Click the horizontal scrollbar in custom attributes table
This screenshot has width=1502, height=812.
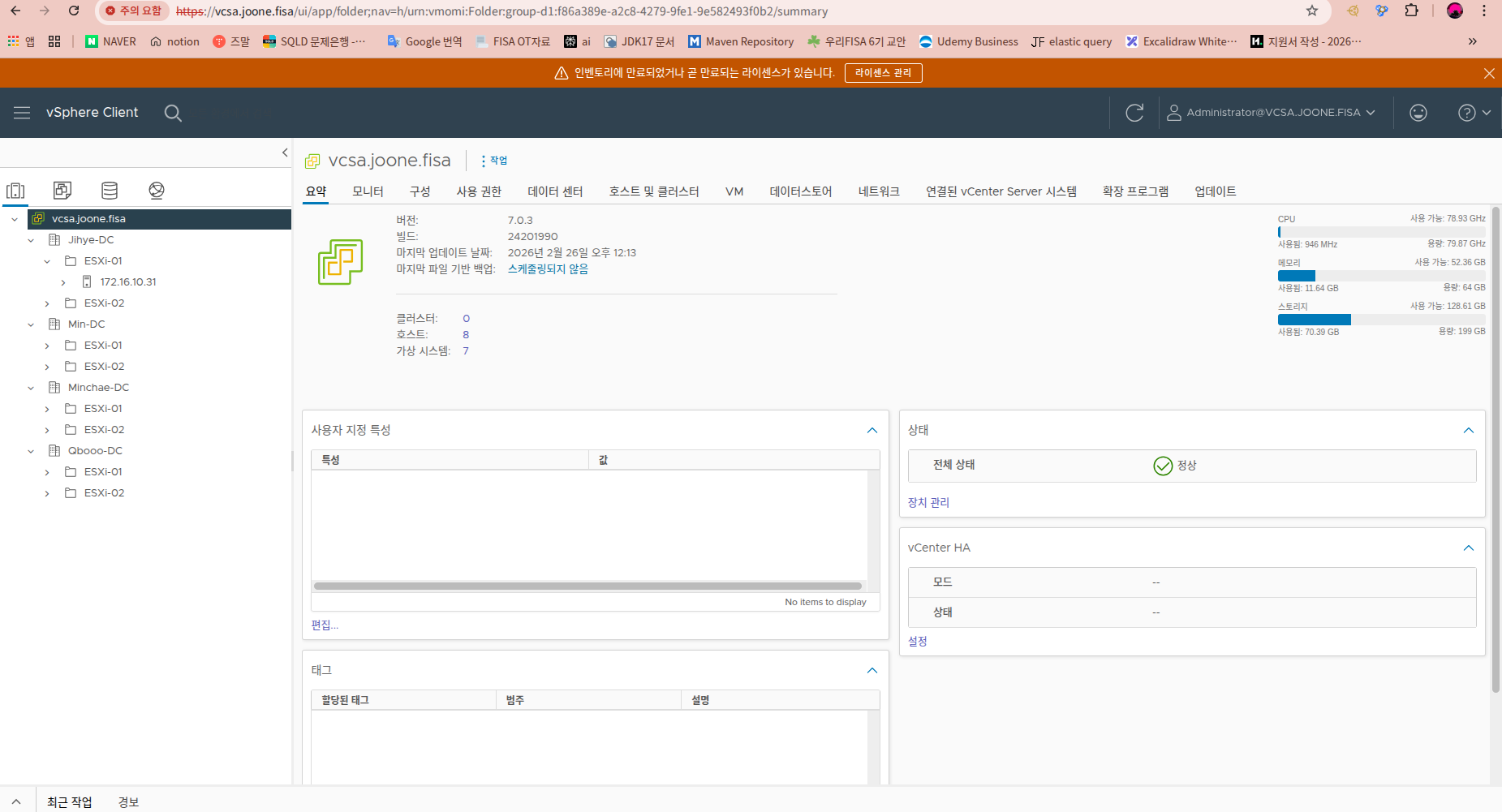(x=587, y=586)
